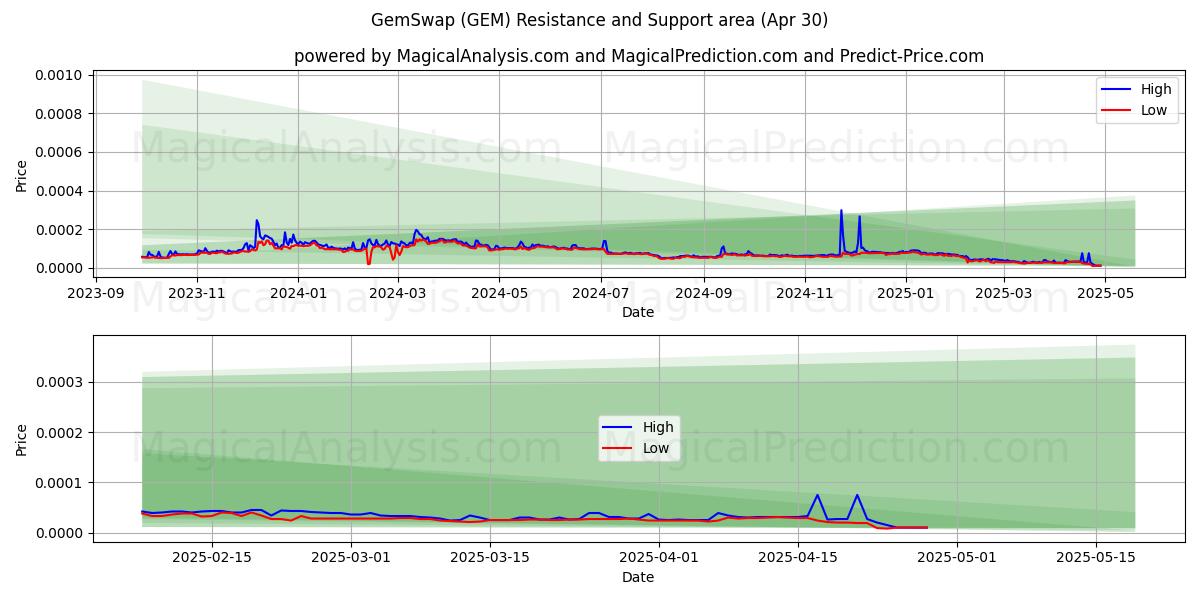Click the upper chart 'Date' axis label
The width and height of the screenshot is (1200, 600).
pos(638,312)
